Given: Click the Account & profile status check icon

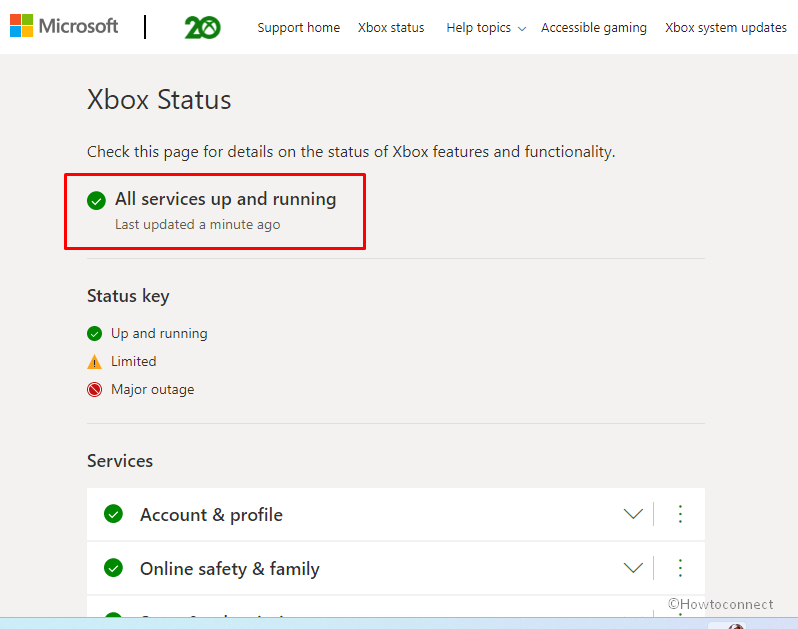Looking at the screenshot, I should point(113,514).
